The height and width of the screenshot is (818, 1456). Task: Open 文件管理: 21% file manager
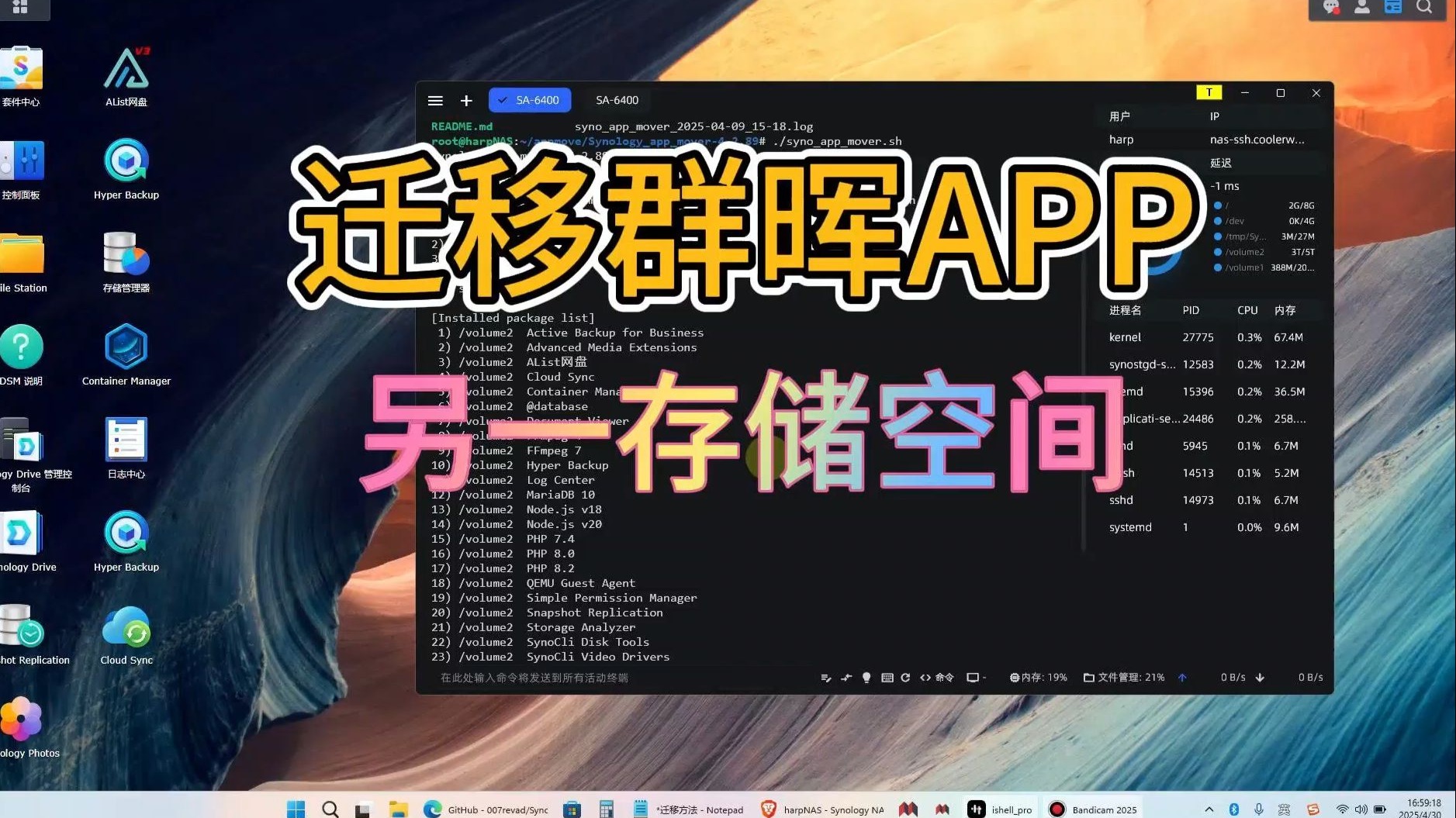(1124, 678)
